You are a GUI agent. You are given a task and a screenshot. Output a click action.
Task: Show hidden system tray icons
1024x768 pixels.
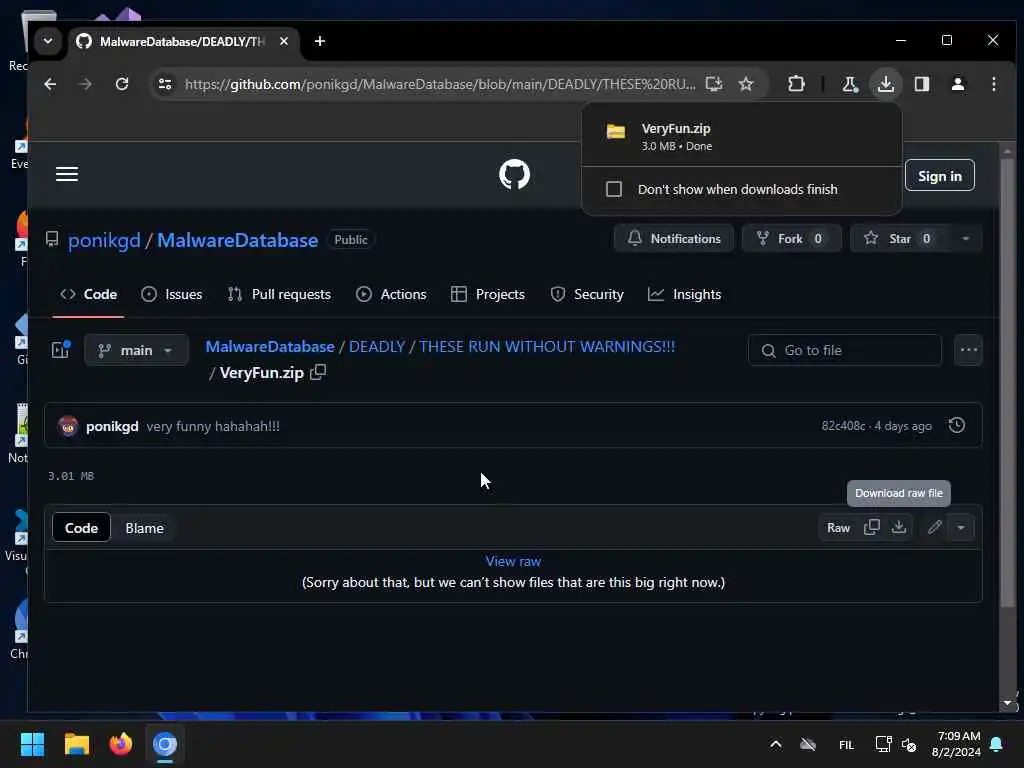775,744
